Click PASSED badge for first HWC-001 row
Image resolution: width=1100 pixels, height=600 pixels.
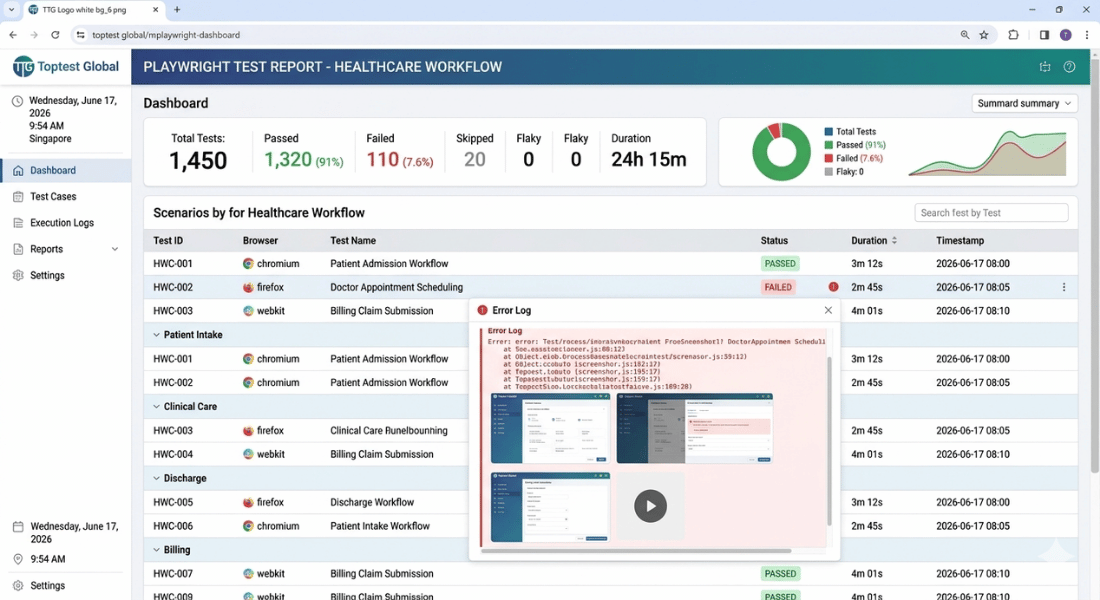tap(780, 264)
